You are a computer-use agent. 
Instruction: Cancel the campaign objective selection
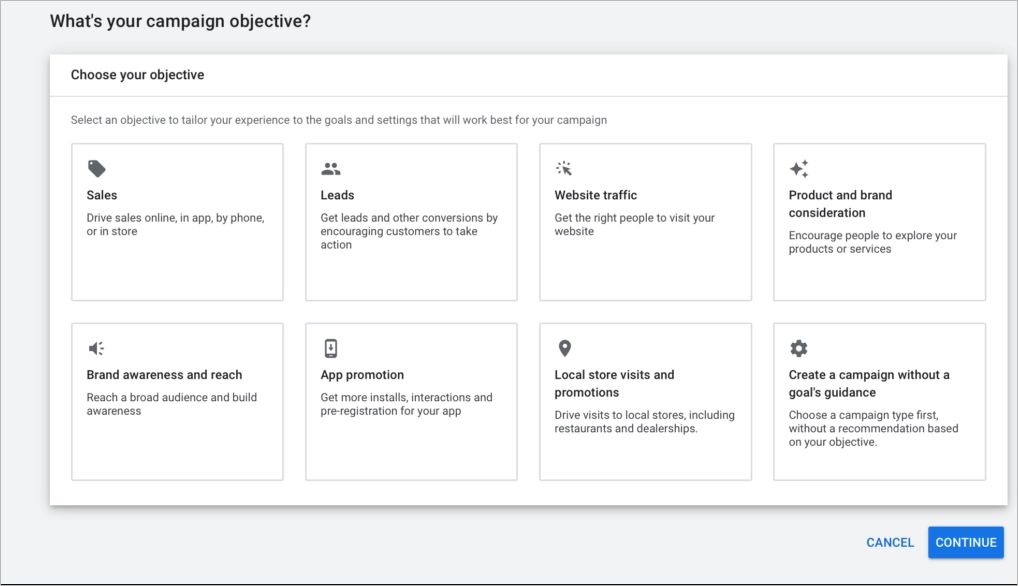890,543
